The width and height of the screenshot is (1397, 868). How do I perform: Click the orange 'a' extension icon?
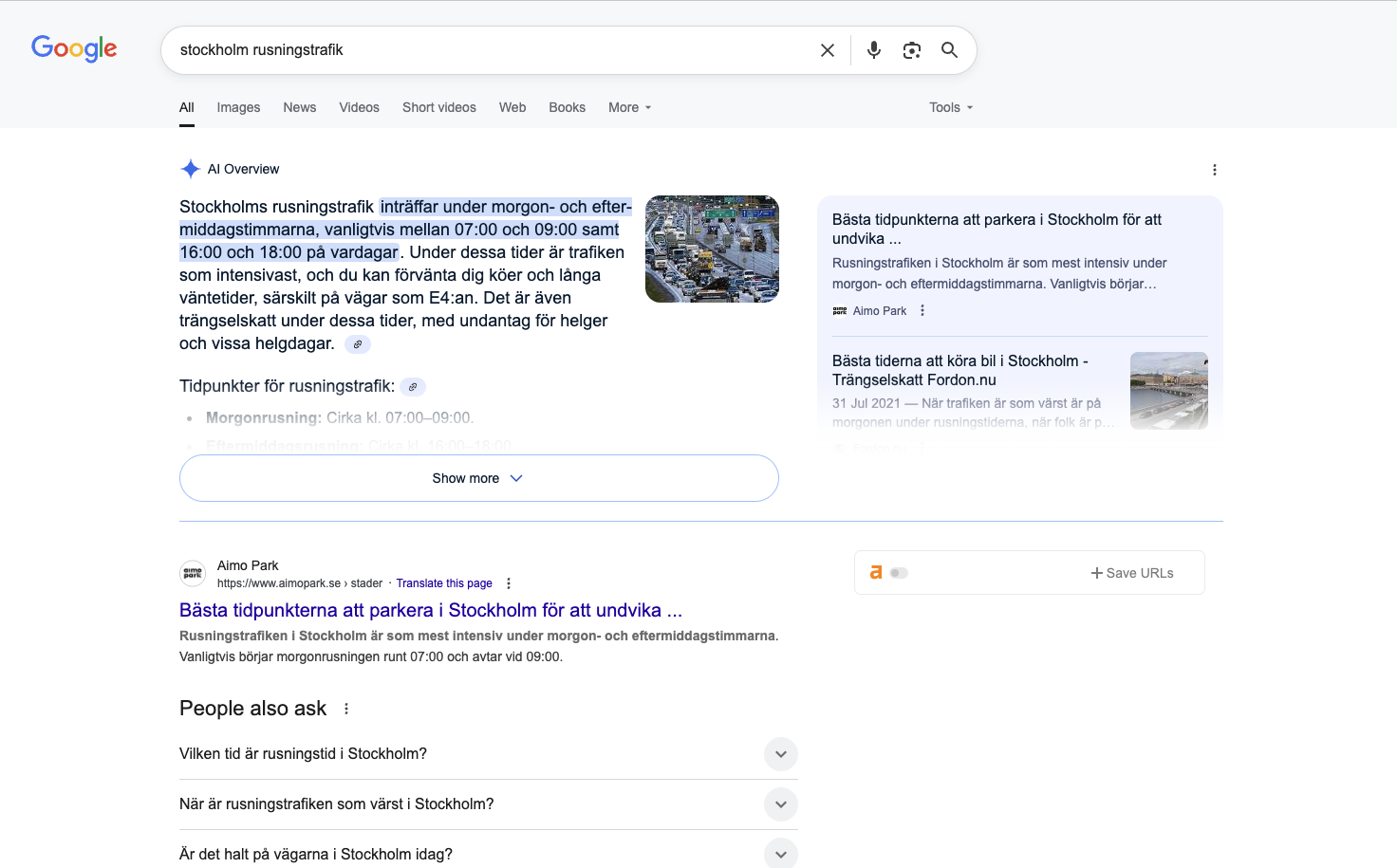(x=876, y=572)
